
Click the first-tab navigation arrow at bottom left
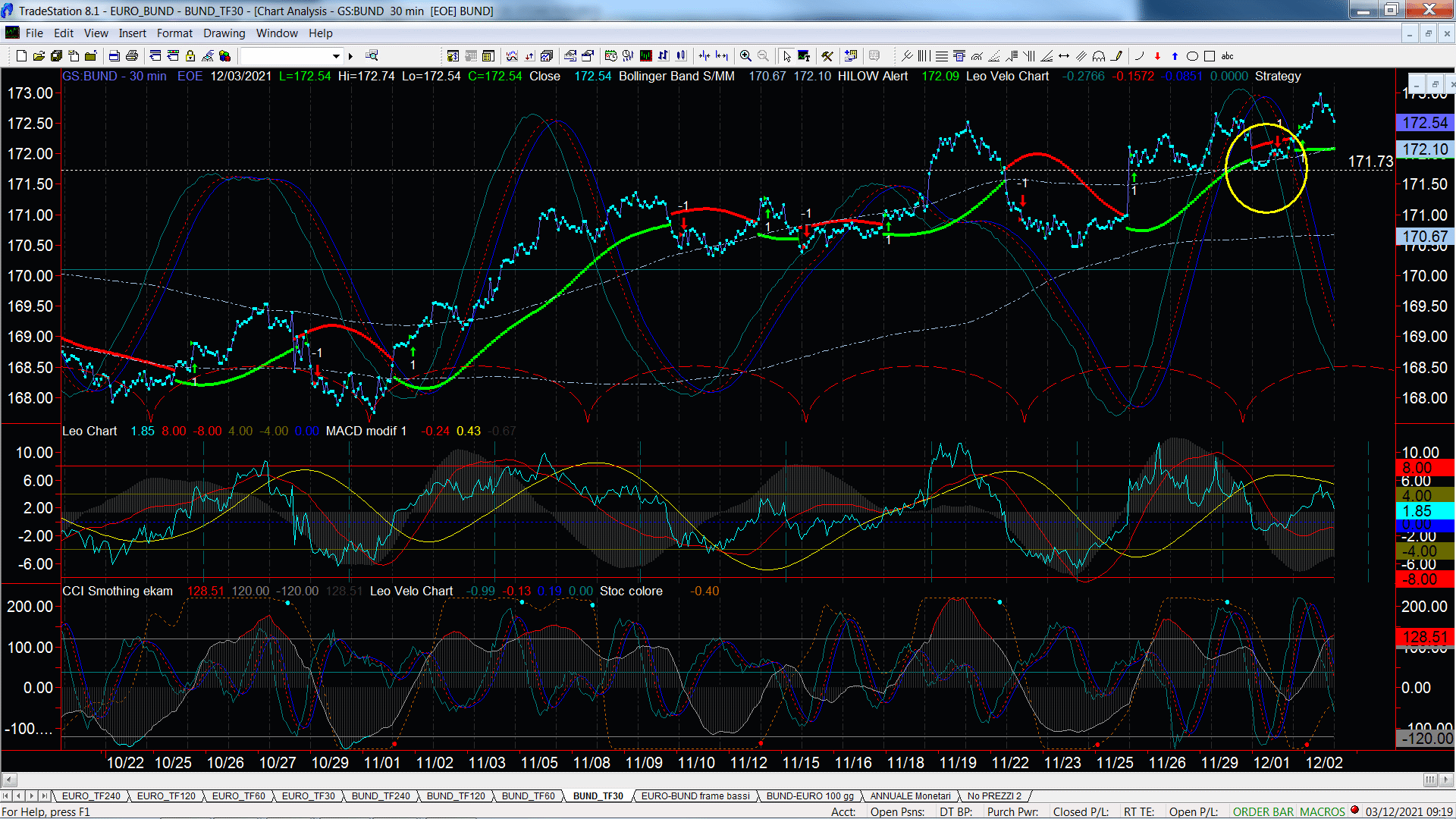coord(7,795)
